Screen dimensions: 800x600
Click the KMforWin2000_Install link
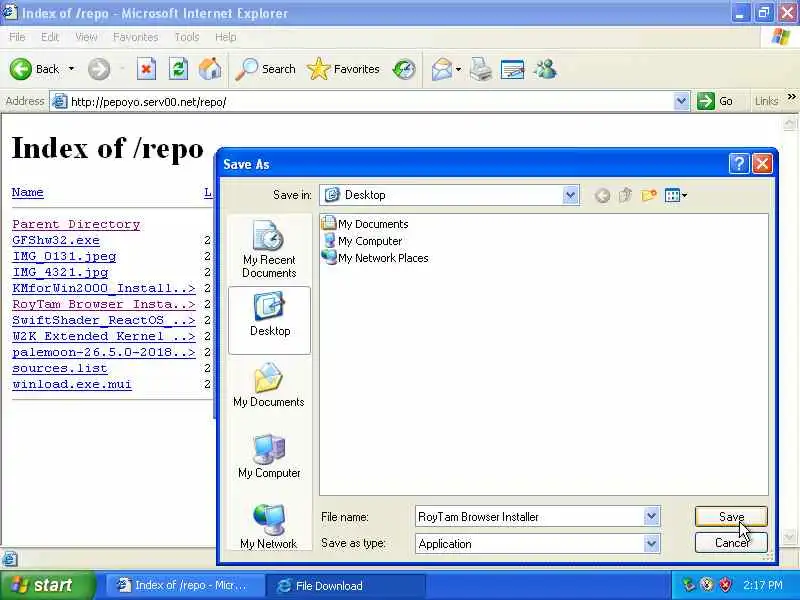tap(104, 288)
